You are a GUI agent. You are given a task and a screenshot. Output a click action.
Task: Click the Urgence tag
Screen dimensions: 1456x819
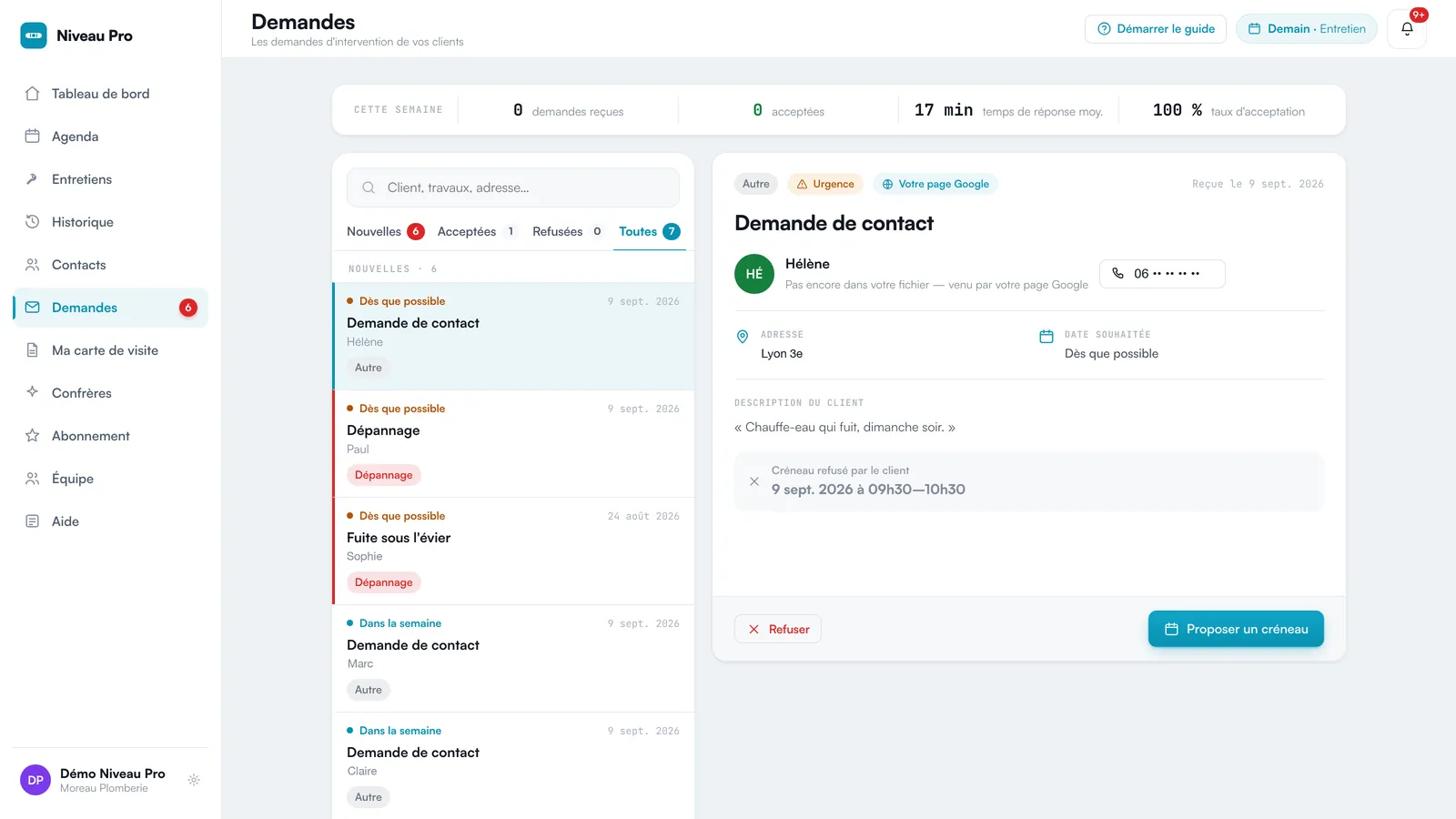[825, 184]
